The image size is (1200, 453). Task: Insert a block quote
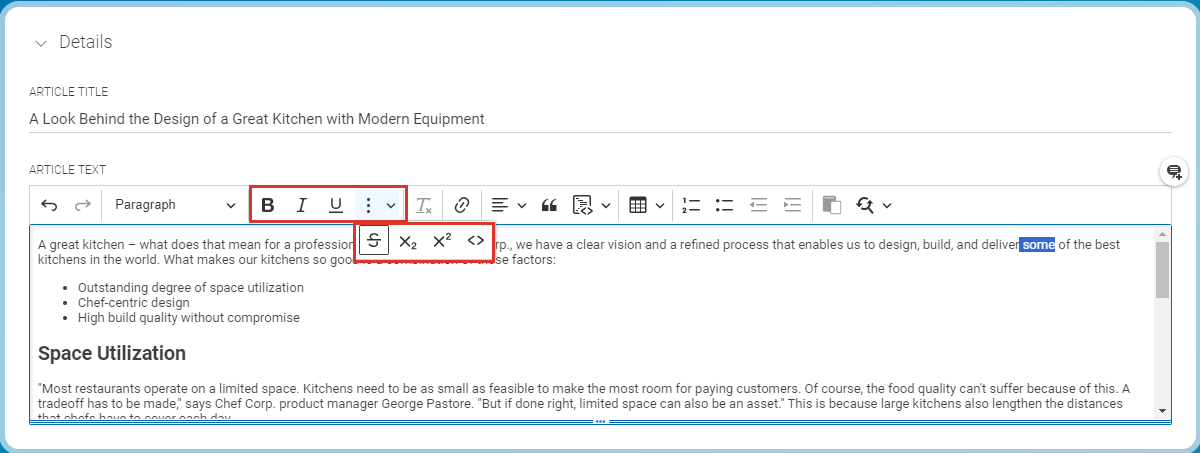[x=548, y=205]
